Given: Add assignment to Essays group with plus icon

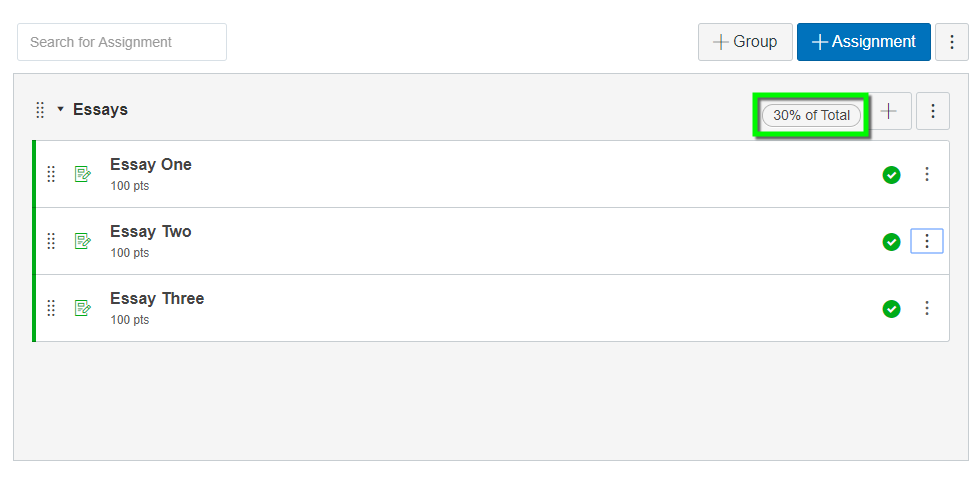Looking at the screenshot, I should pyautogui.click(x=888, y=111).
